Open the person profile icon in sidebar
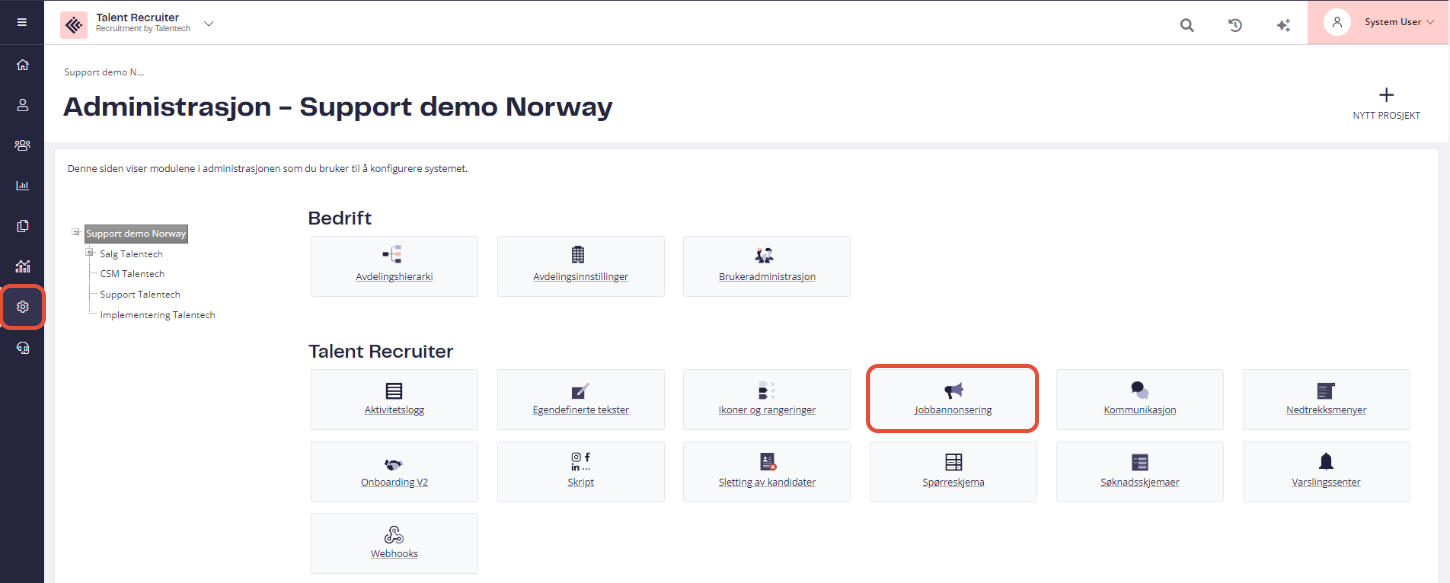This screenshot has width=1450, height=583. pos(22,104)
